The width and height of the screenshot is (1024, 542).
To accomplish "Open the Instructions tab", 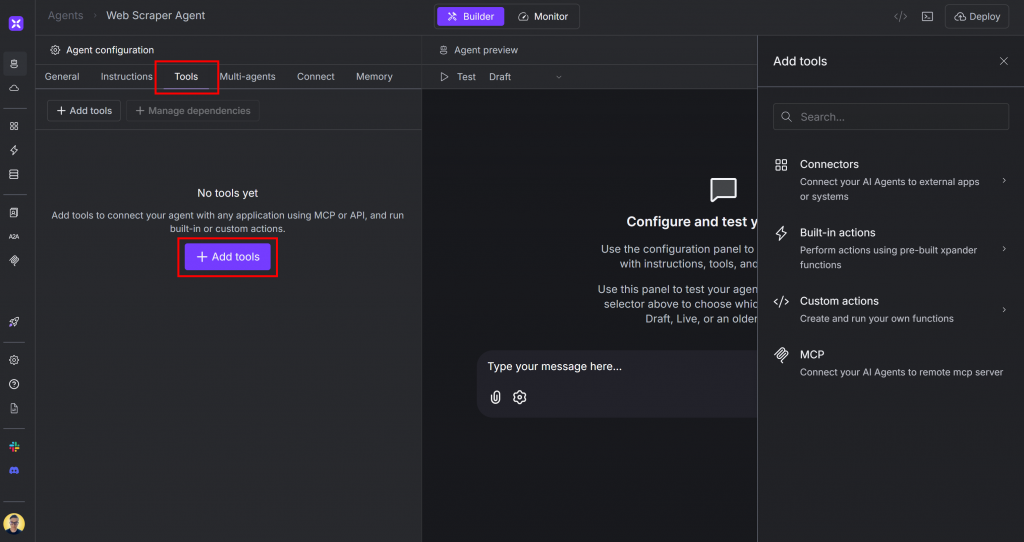I will [x=127, y=76].
